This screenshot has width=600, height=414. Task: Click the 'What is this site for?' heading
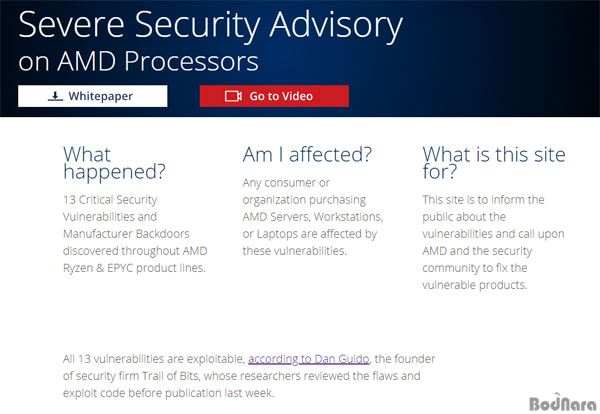[494, 163]
